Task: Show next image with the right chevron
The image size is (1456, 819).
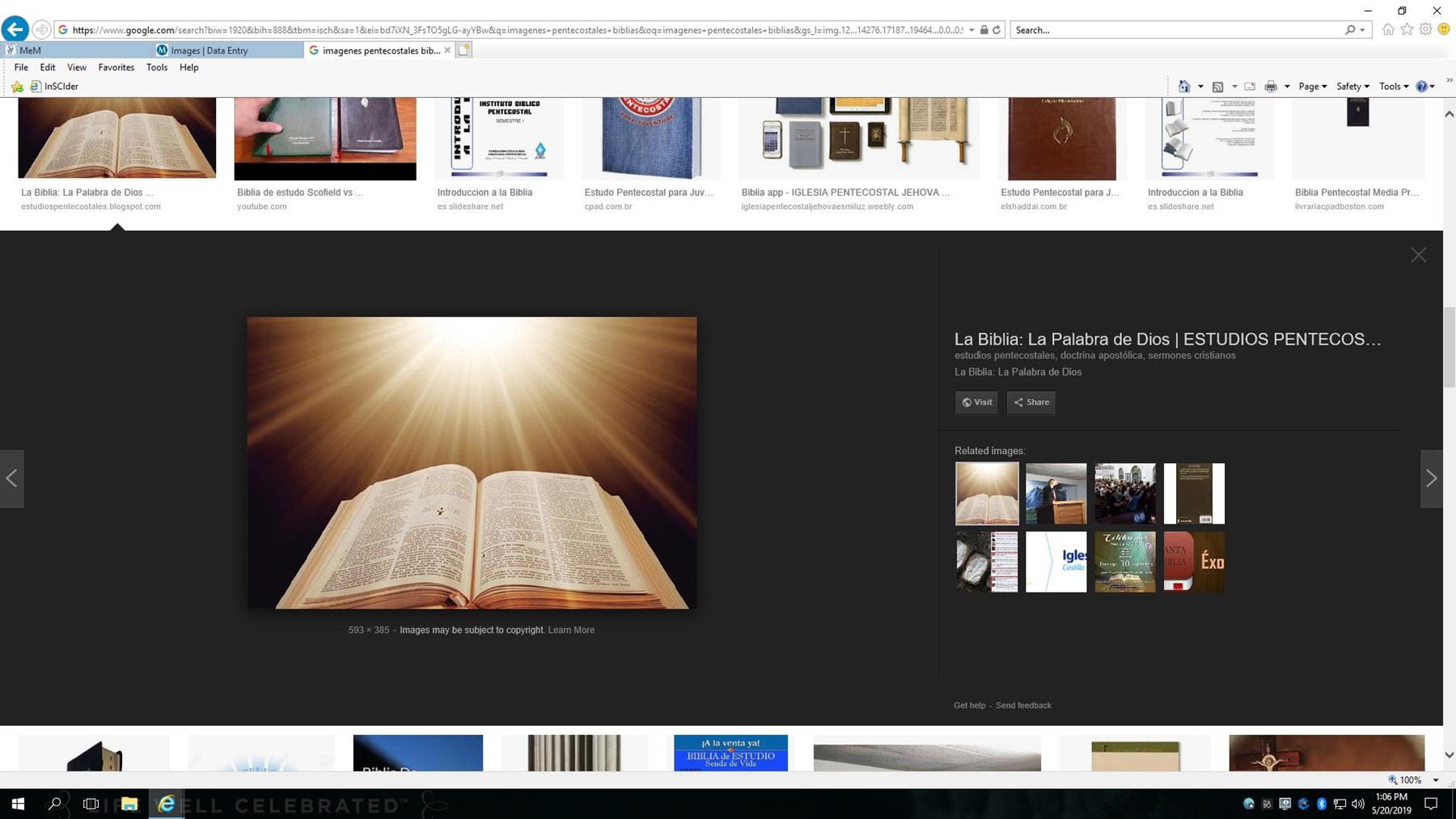Action: [1431, 478]
